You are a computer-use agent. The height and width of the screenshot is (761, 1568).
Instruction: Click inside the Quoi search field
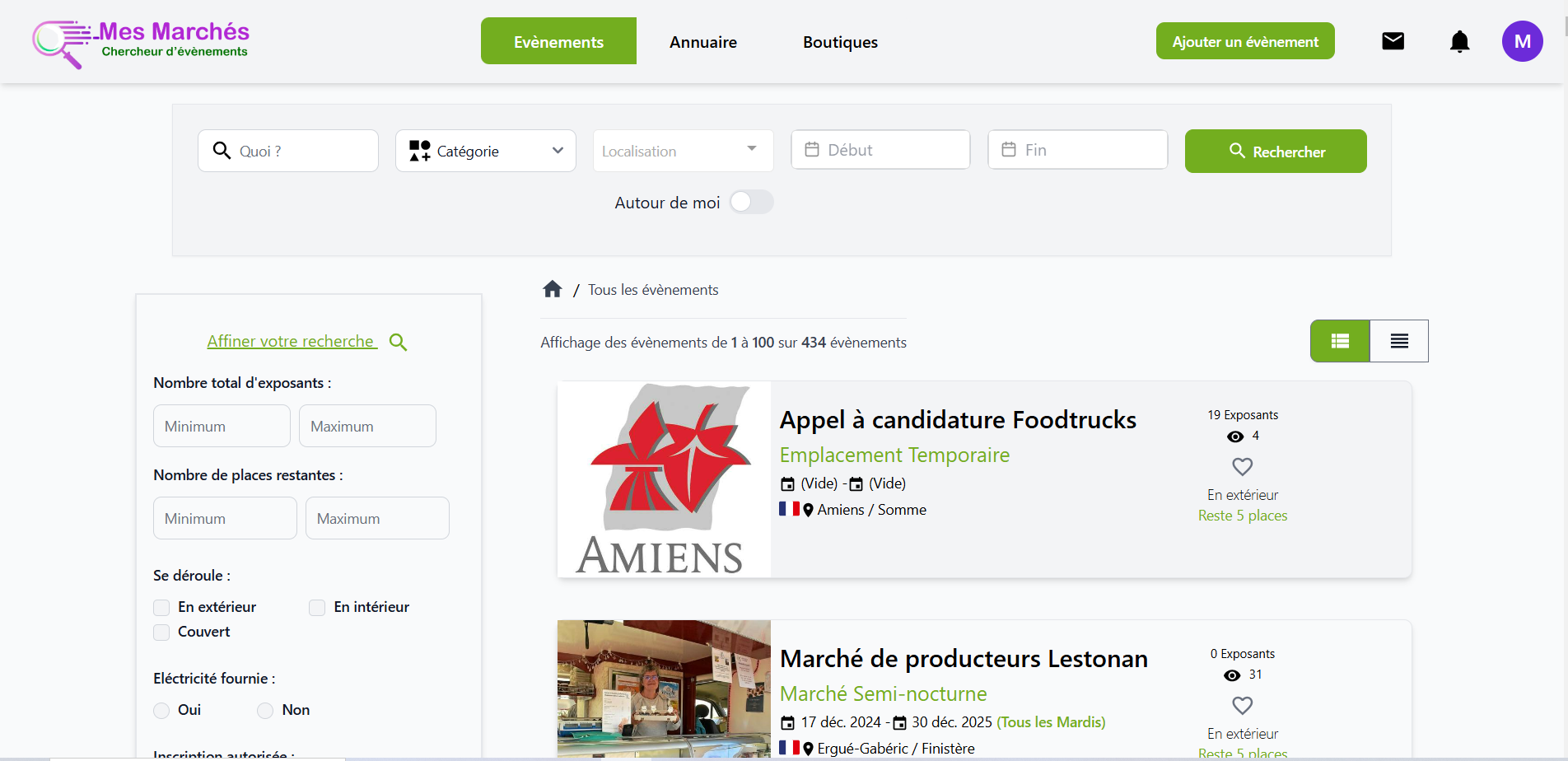coord(288,151)
